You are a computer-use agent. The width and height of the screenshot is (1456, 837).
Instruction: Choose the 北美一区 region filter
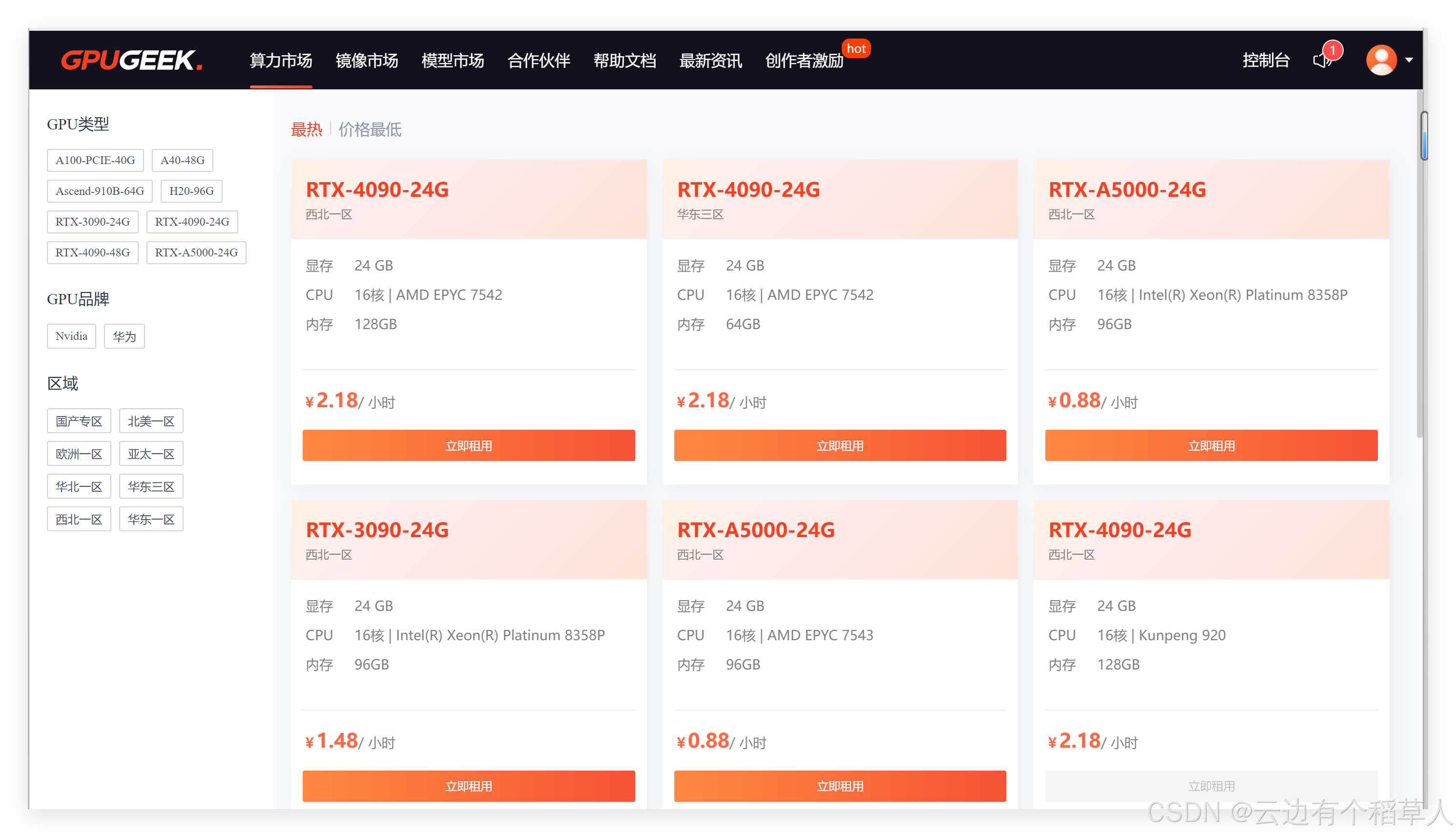click(x=151, y=421)
